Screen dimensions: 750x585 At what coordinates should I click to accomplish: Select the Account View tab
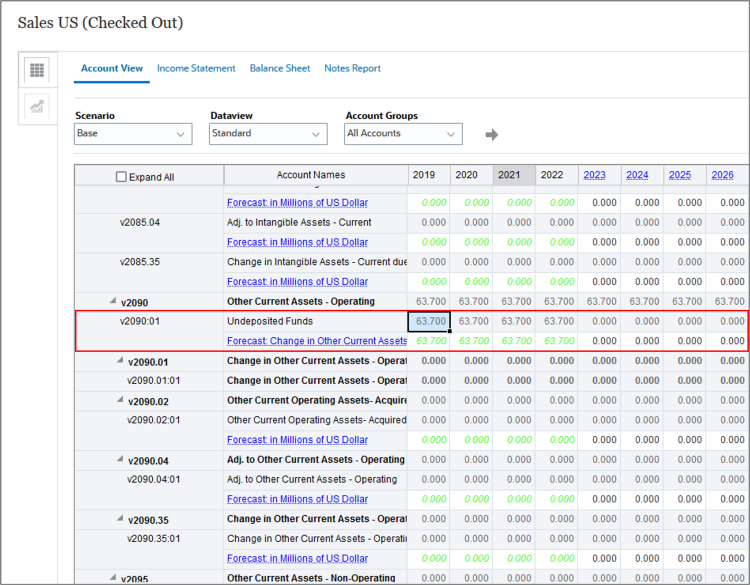(x=112, y=68)
